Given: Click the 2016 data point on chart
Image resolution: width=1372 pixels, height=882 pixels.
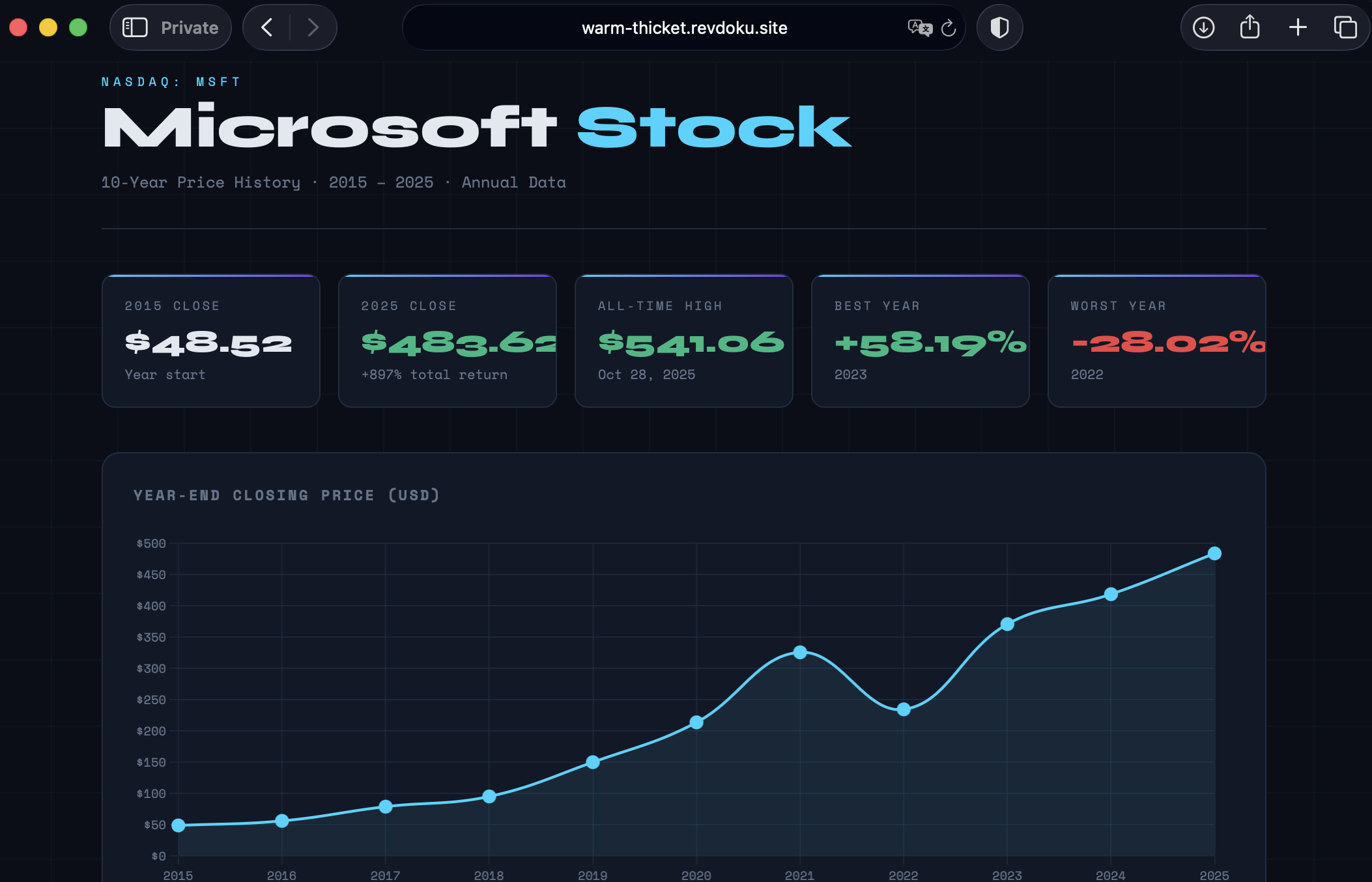Looking at the screenshot, I should click(282, 821).
